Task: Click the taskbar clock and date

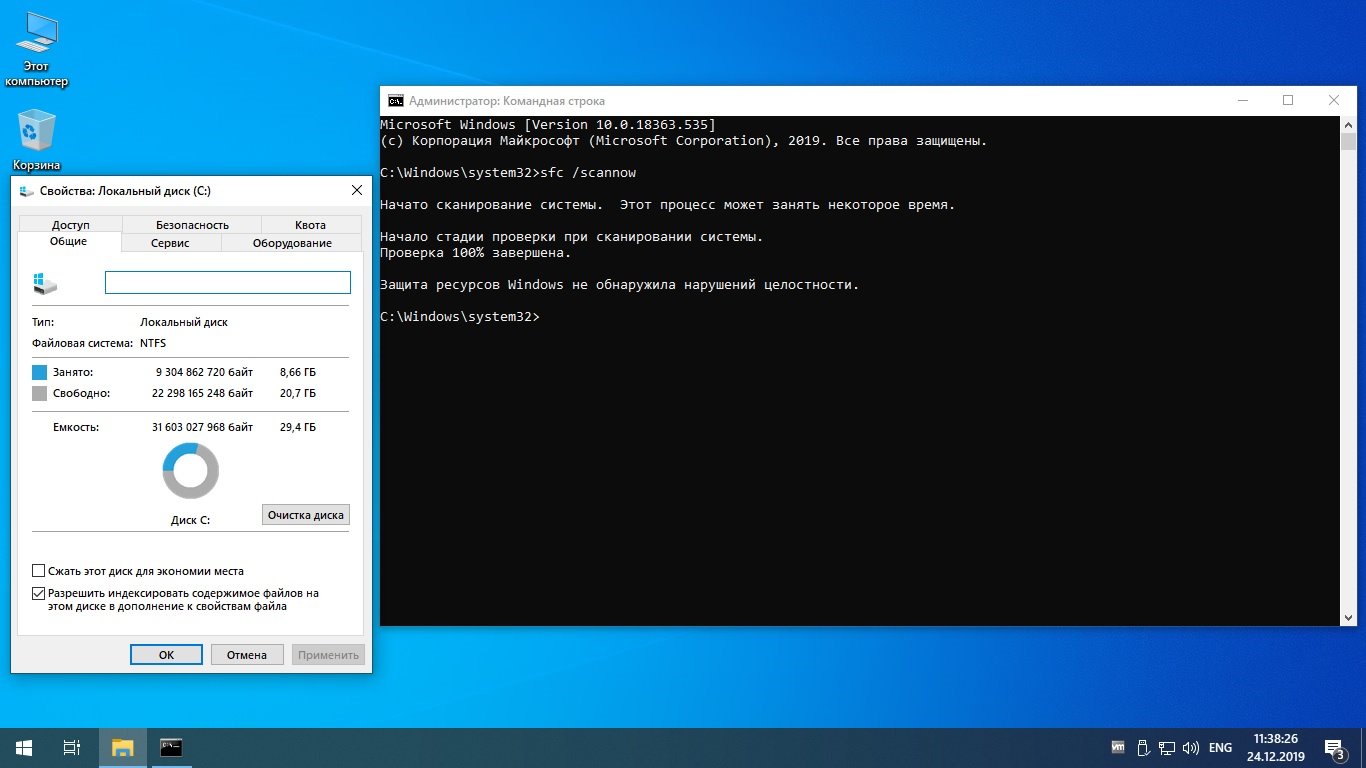Action: pos(1275,747)
